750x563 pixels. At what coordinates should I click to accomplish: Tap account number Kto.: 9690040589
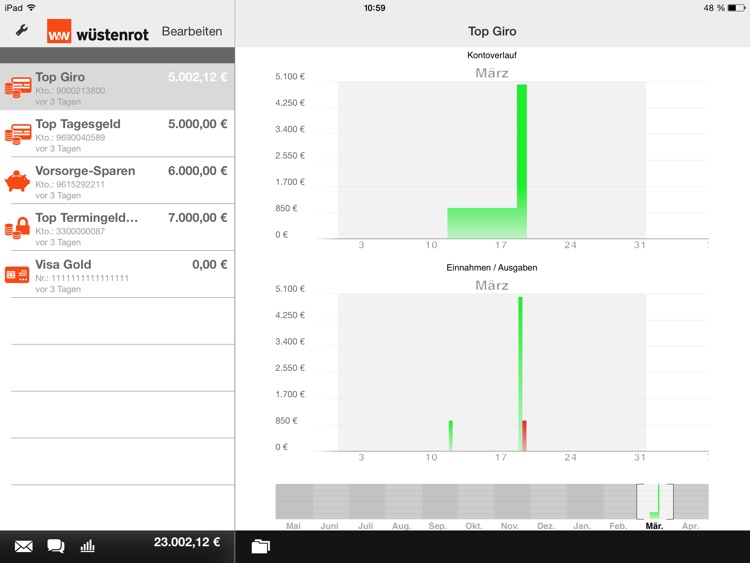tap(70, 137)
